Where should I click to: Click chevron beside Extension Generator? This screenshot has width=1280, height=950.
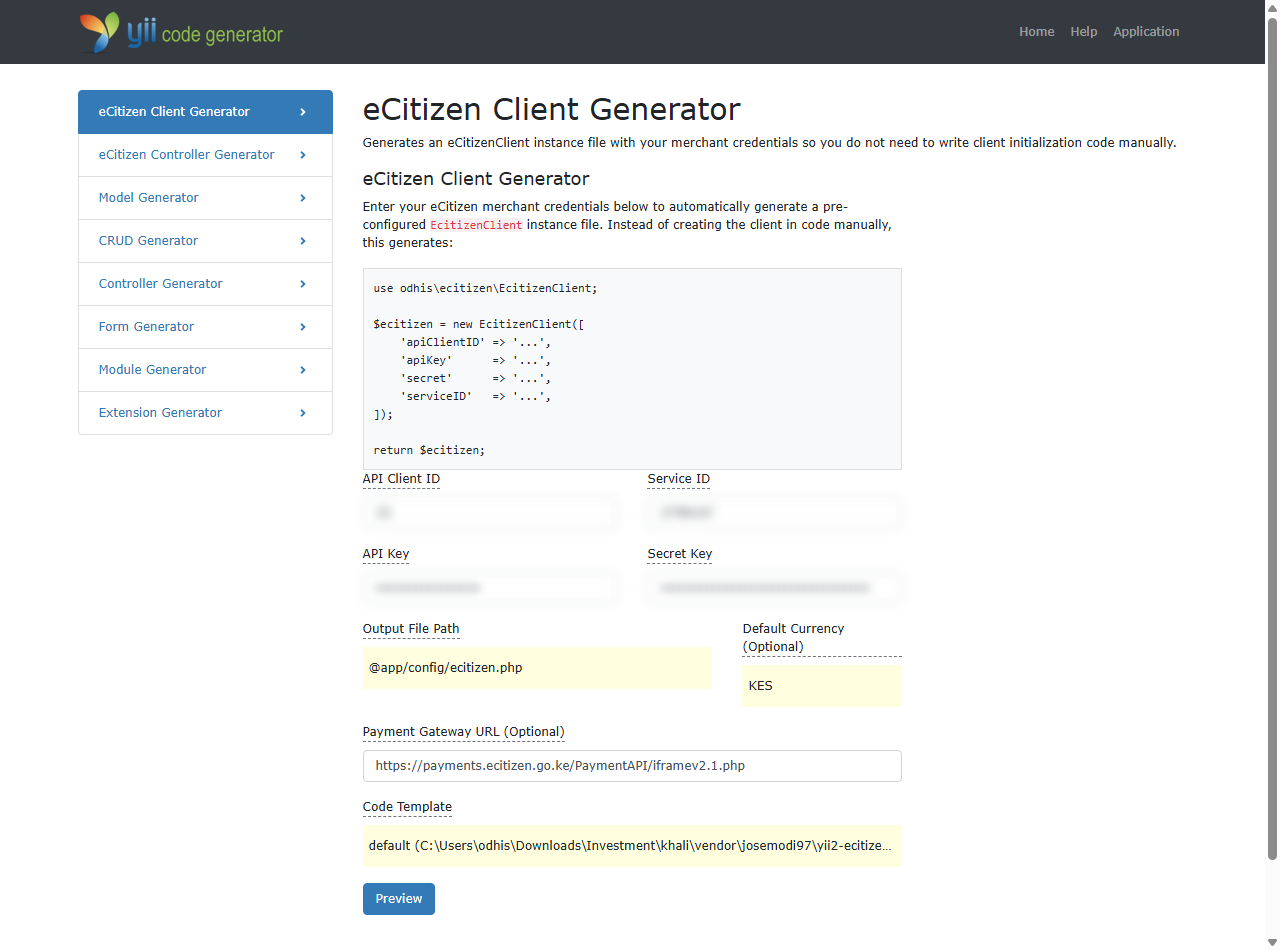[x=303, y=413]
